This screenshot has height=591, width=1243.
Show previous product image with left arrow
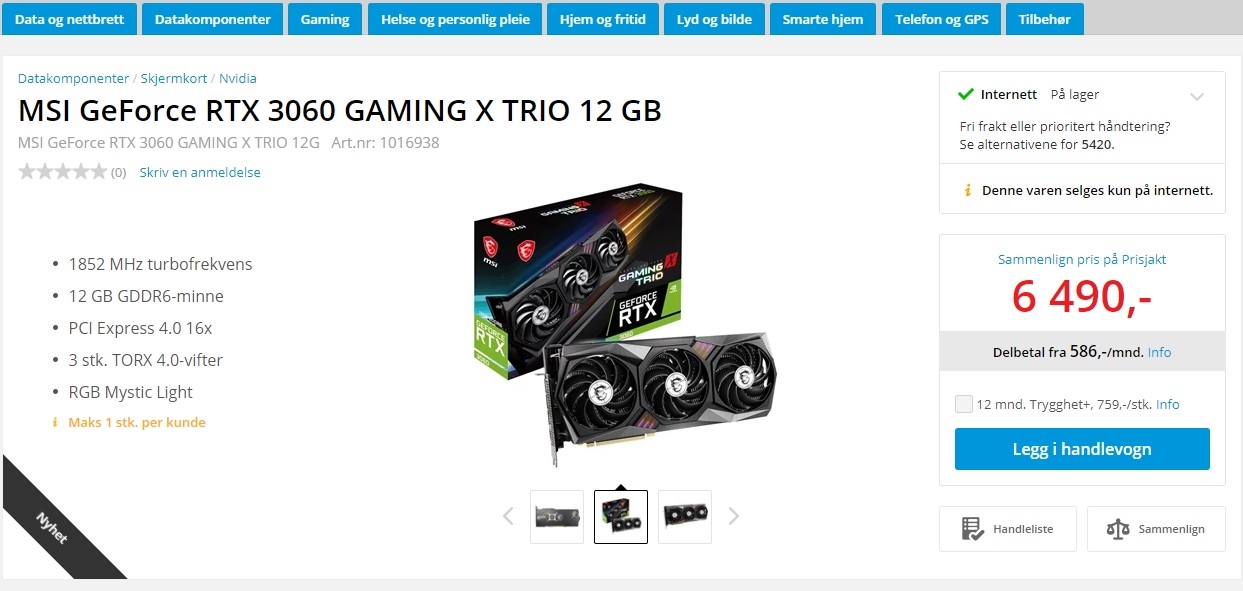[x=508, y=516]
